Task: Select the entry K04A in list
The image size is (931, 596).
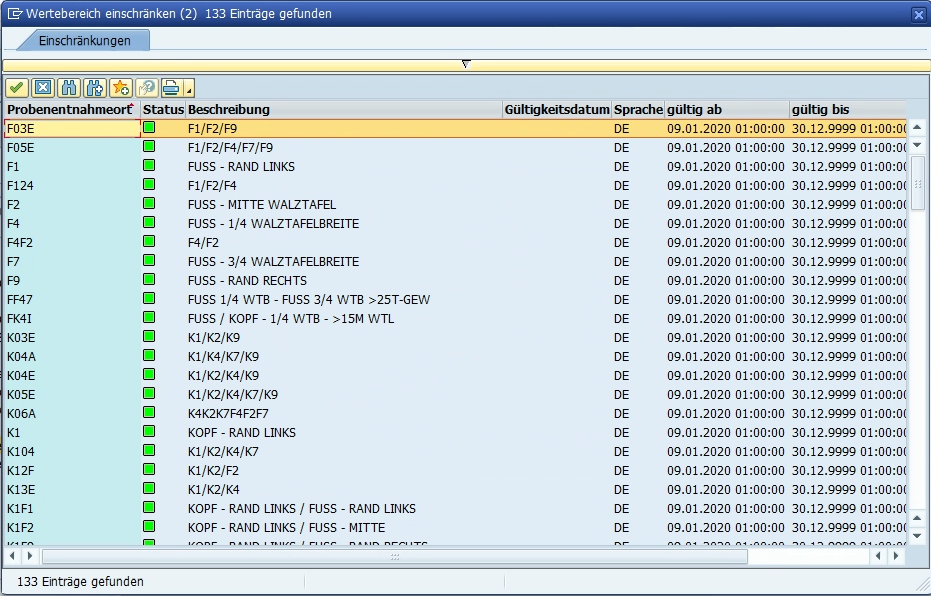Action: 22,357
